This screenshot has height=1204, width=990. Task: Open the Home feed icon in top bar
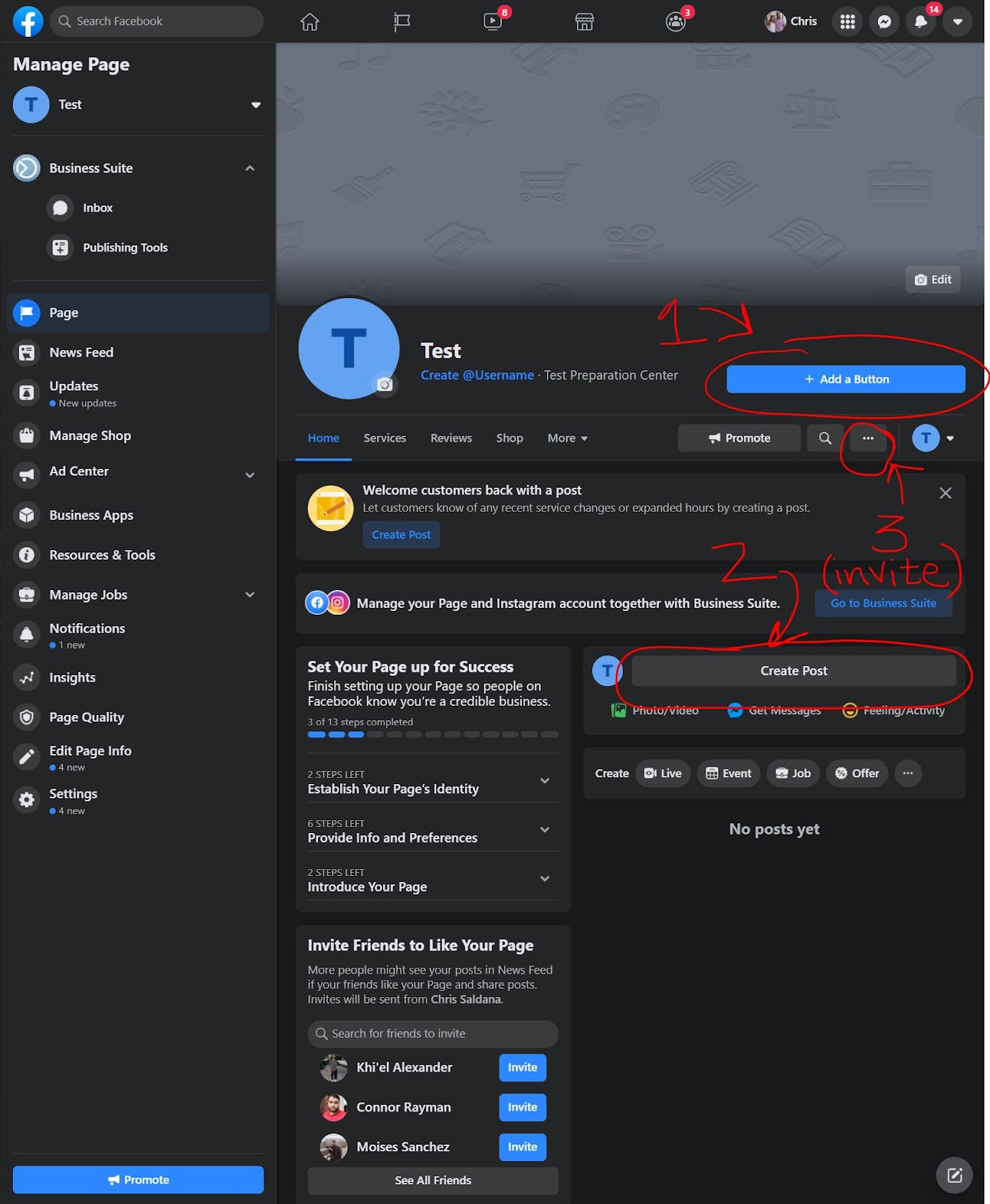(310, 22)
